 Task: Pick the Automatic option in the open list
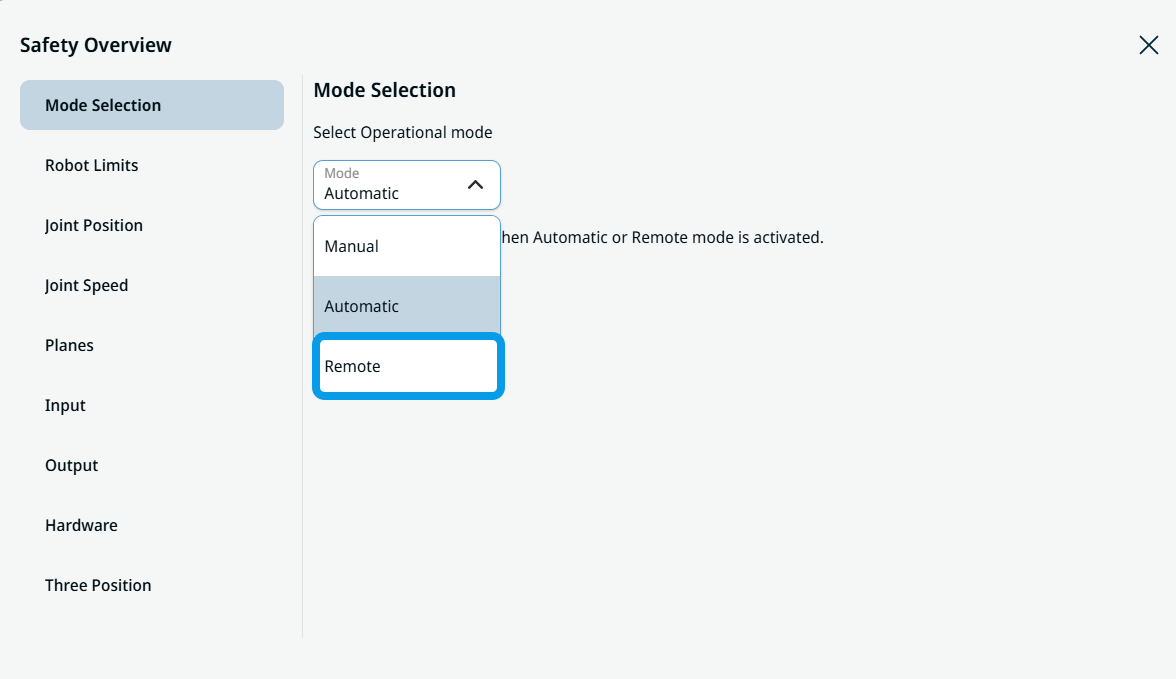coord(406,306)
